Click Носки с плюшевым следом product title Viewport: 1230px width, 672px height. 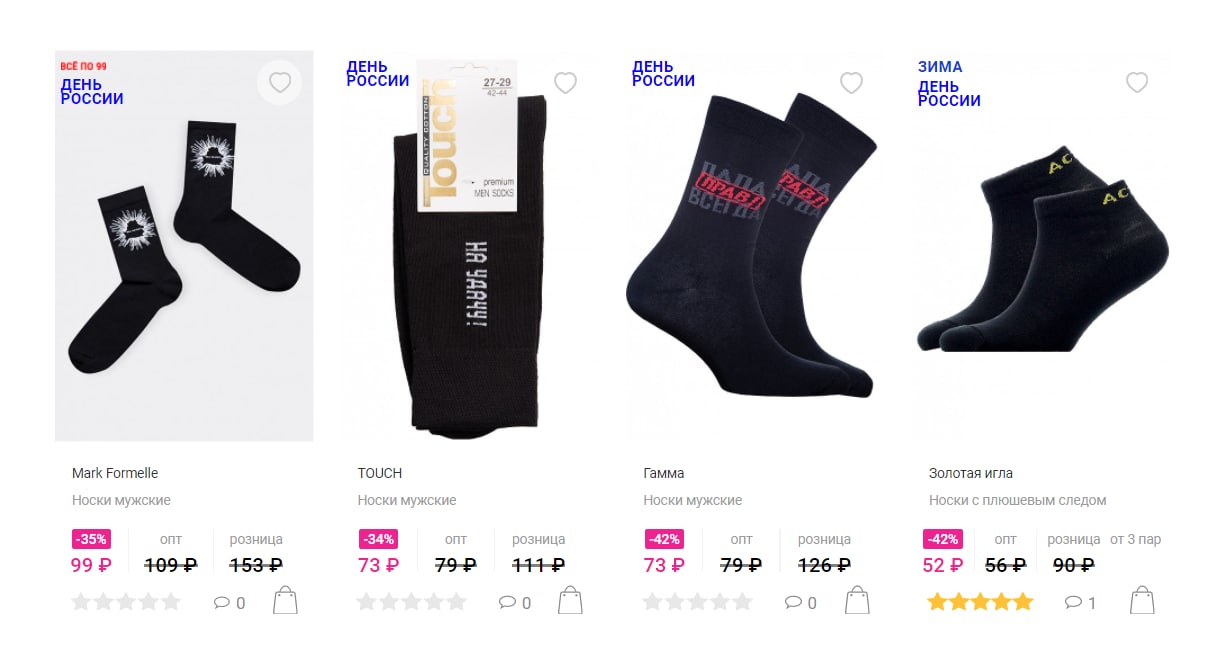[x=1018, y=500]
